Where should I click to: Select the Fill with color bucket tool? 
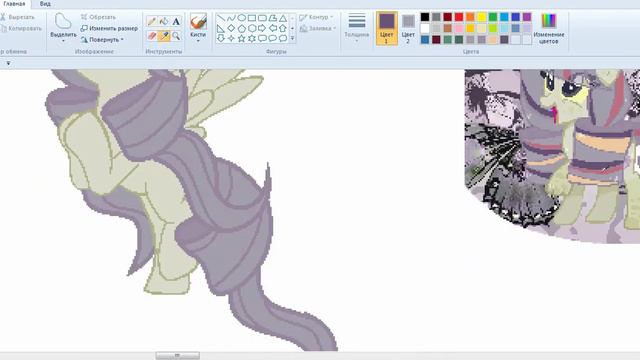tap(164, 21)
